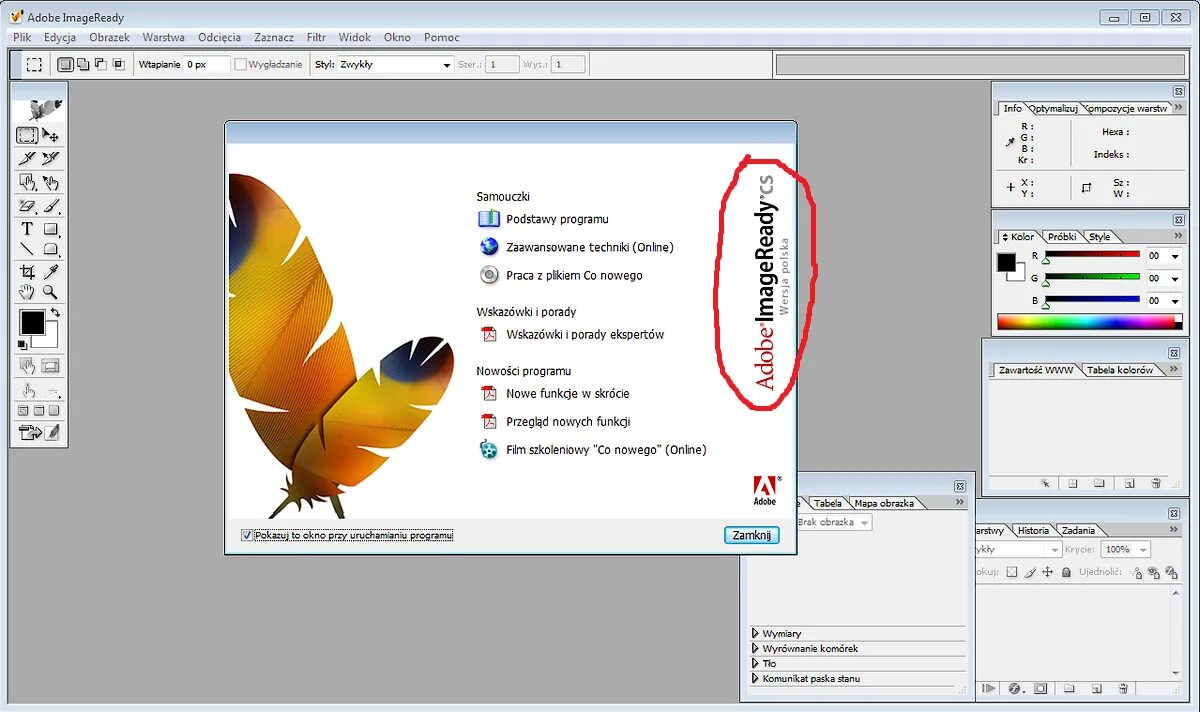Viewport: 1200px width, 712px height.
Task: Pick a color from the spectrum ramp
Action: coord(1089,322)
